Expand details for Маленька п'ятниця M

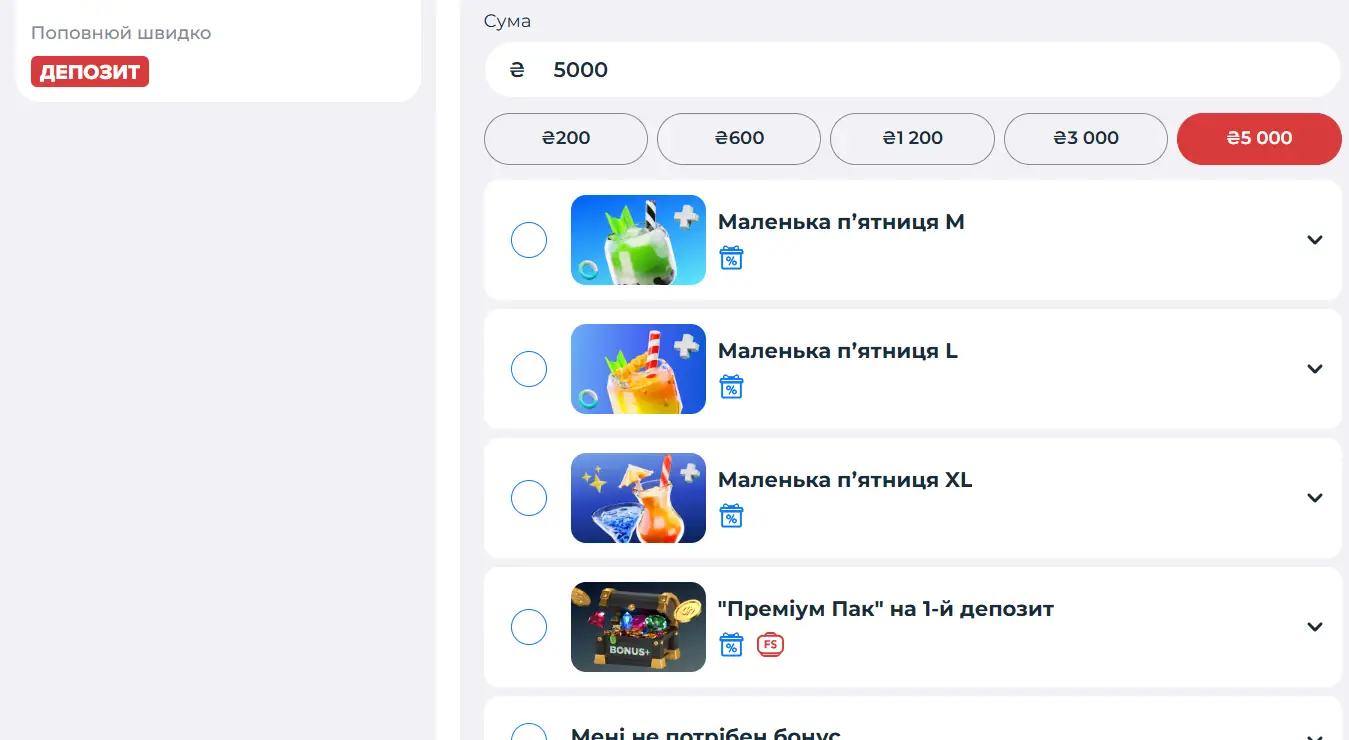coord(1315,240)
